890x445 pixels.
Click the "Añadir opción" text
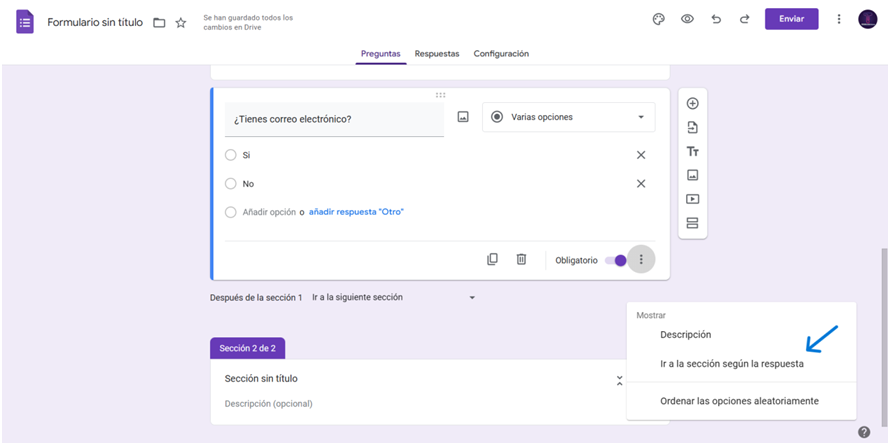269,212
